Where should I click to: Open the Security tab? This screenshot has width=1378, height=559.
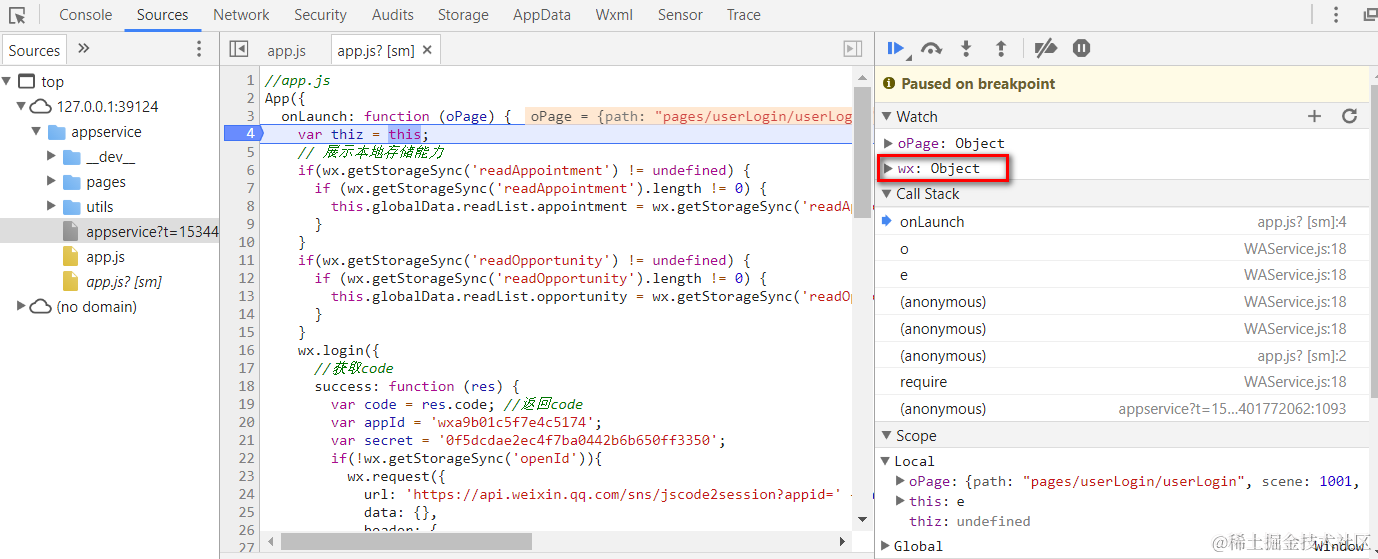point(320,15)
